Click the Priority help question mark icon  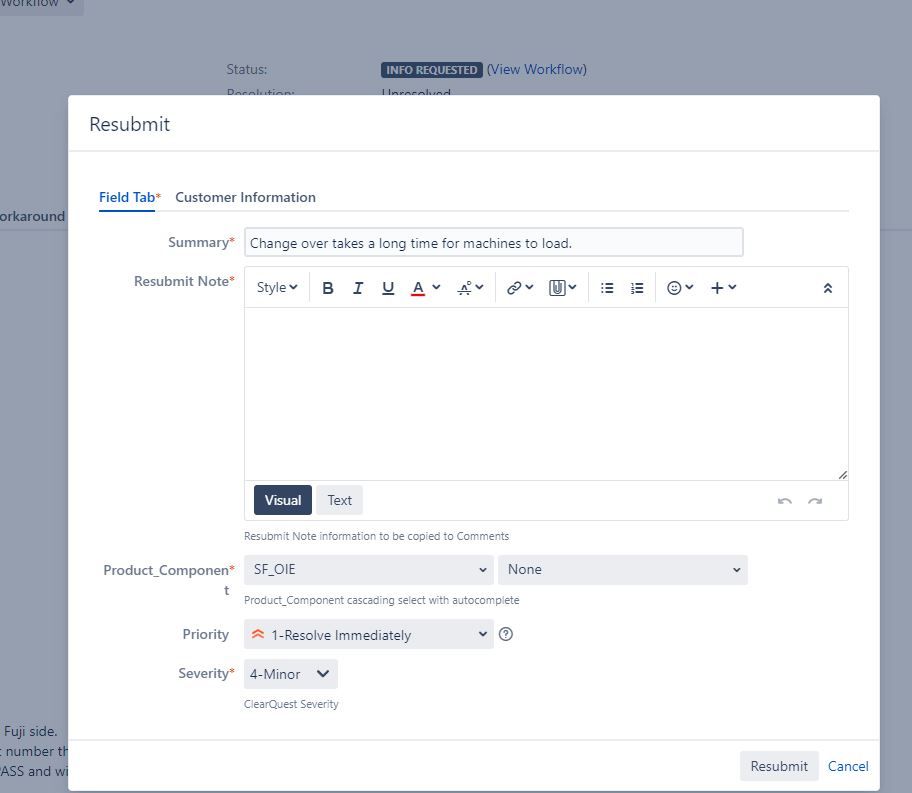(506, 634)
